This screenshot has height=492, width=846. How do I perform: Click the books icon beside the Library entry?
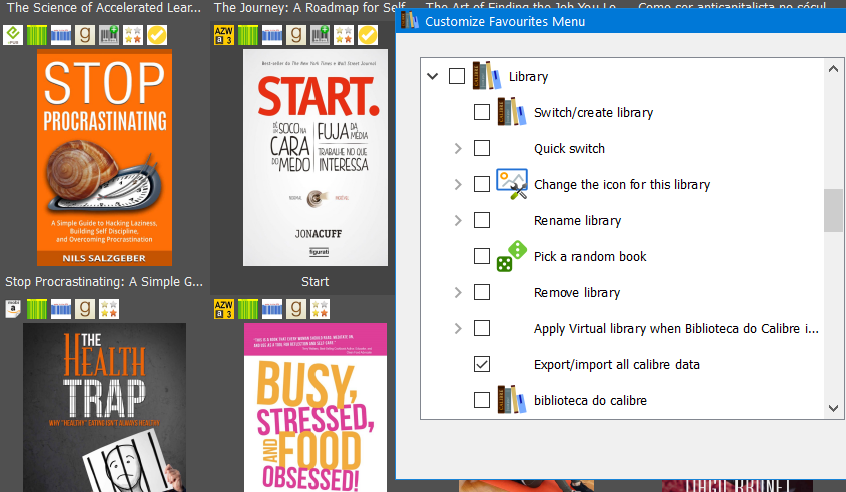[x=487, y=76]
